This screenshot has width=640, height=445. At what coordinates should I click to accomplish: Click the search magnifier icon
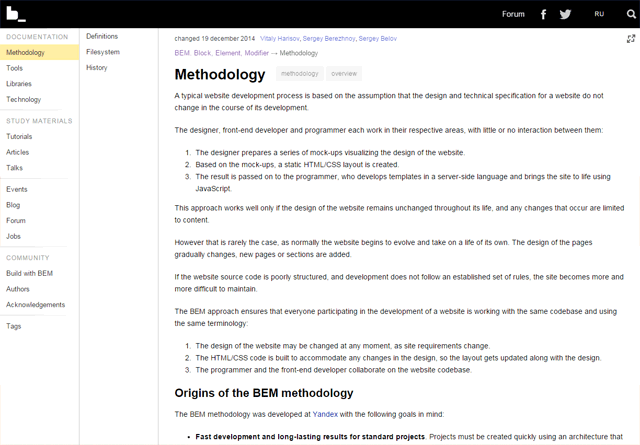pyautogui.click(x=631, y=14)
